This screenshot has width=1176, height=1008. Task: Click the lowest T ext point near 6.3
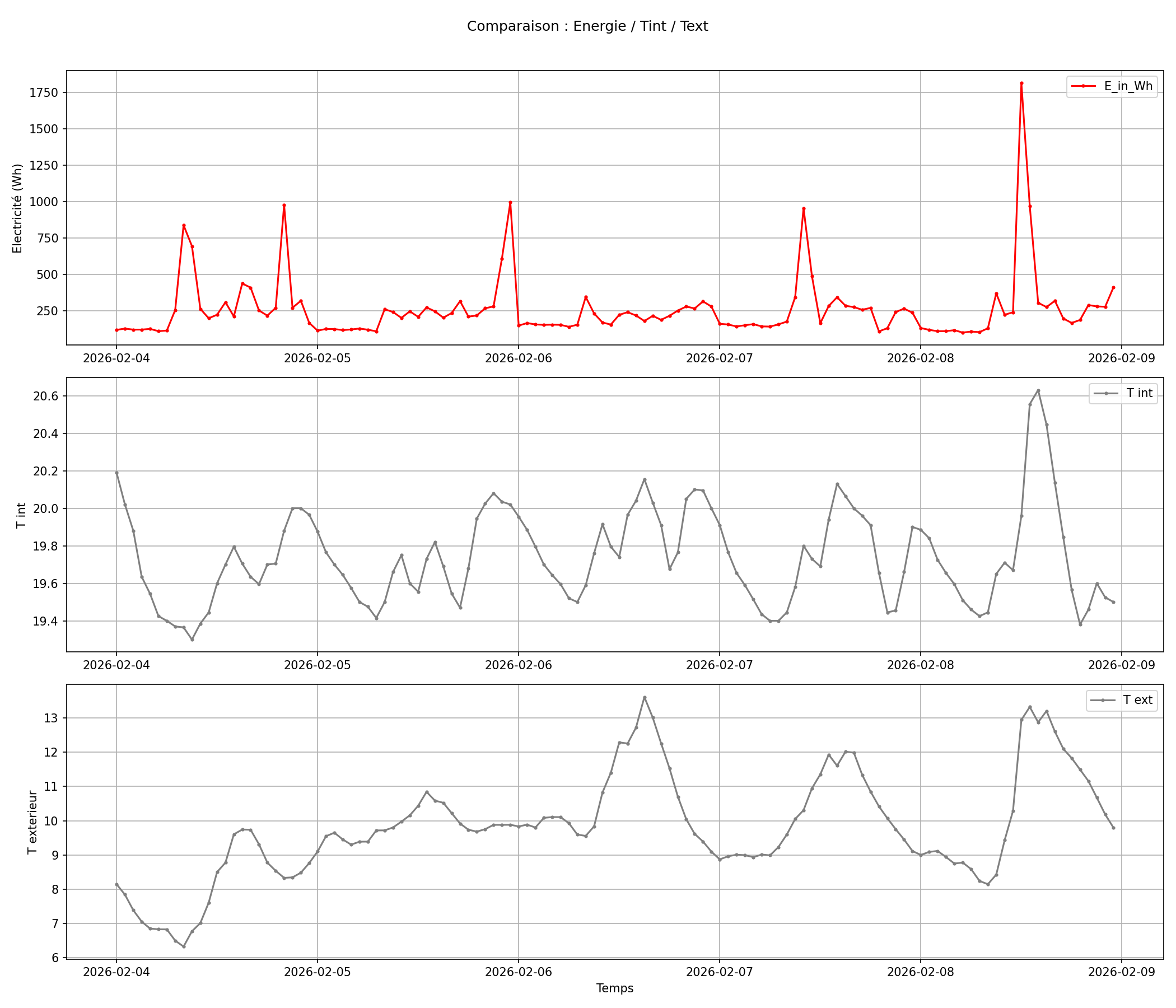[183, 947]
